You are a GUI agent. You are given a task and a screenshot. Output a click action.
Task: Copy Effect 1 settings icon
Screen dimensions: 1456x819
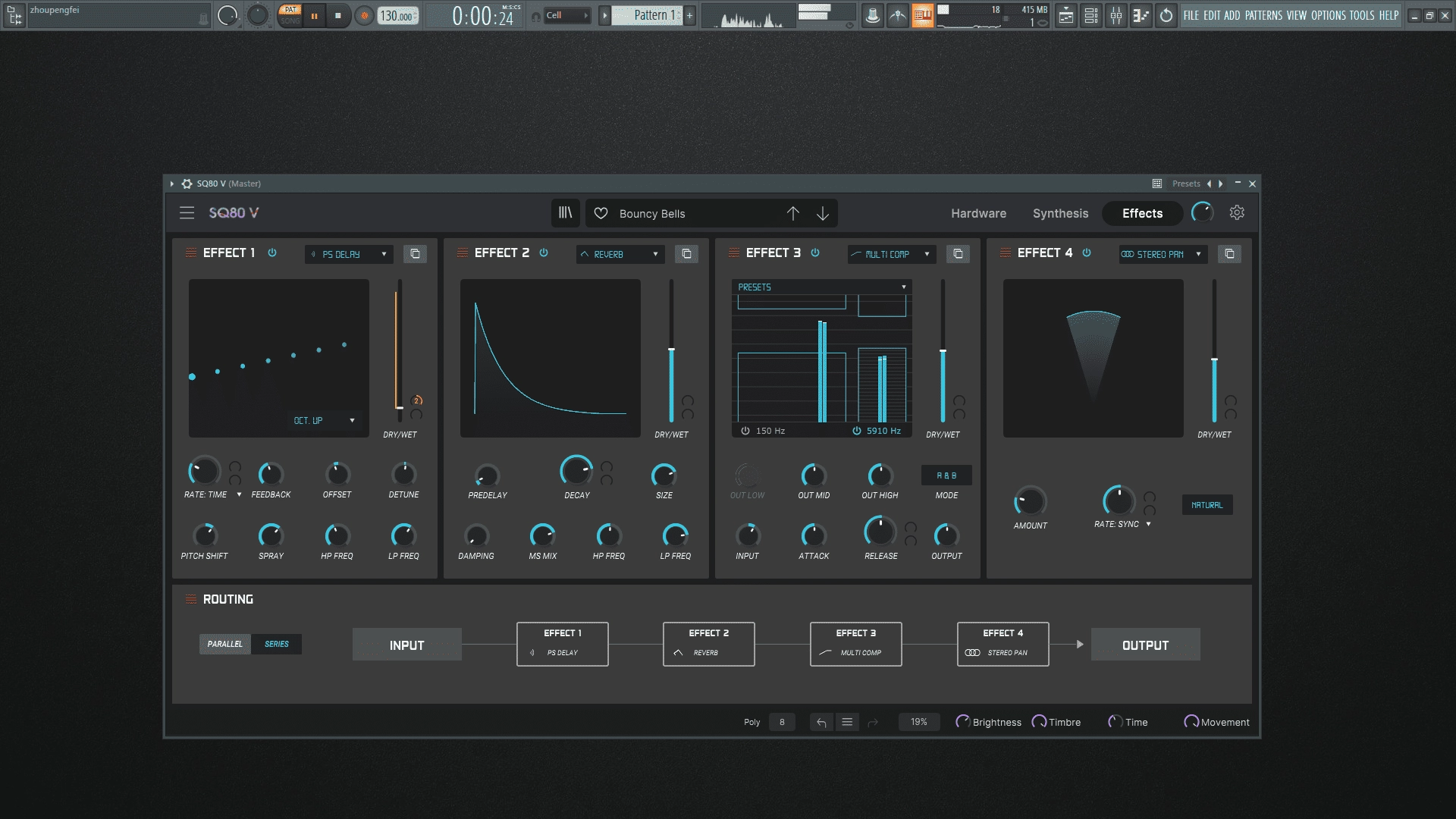tap(415, 254)
